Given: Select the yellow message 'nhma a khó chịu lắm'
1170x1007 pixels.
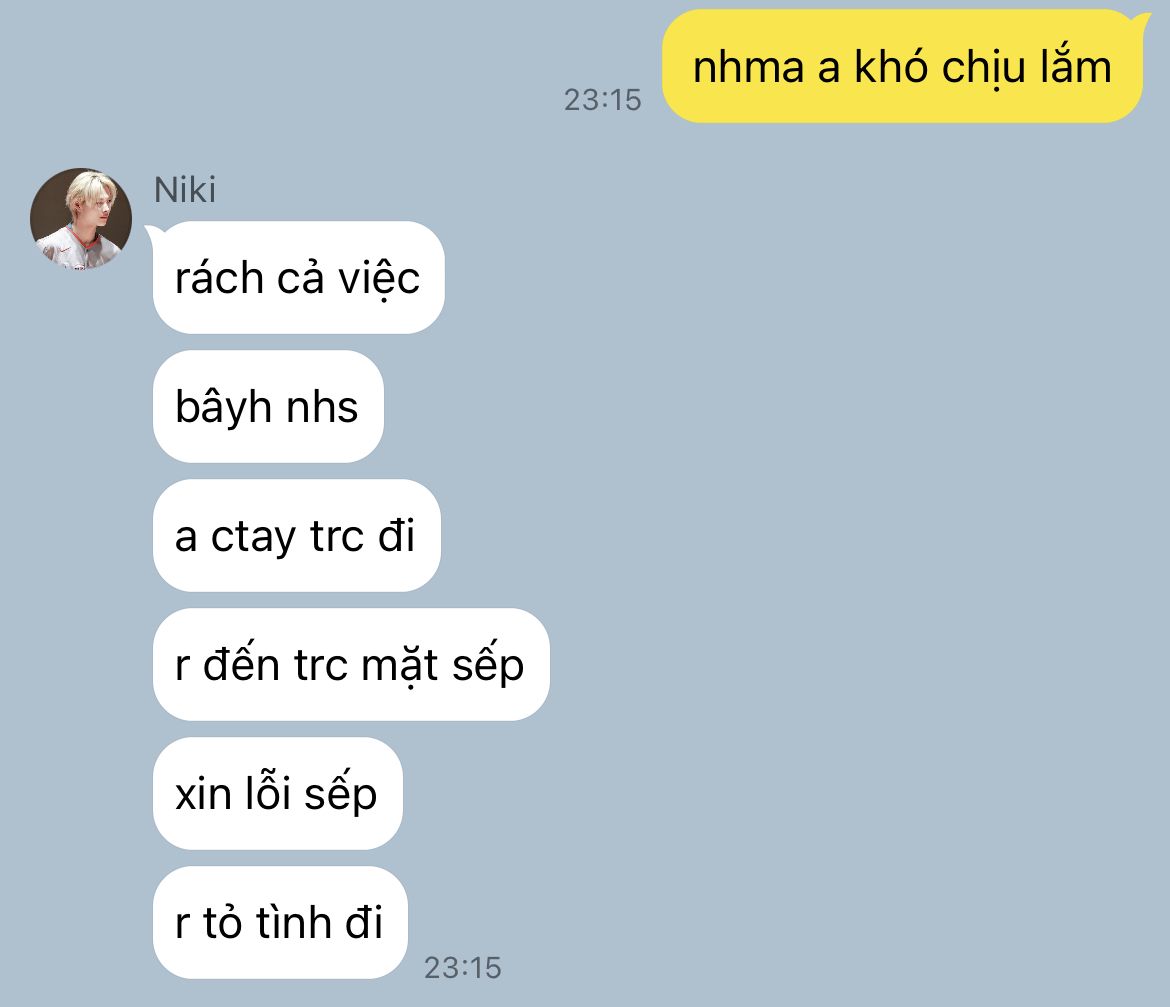Looking at the screenshot, I should [902, 67].
